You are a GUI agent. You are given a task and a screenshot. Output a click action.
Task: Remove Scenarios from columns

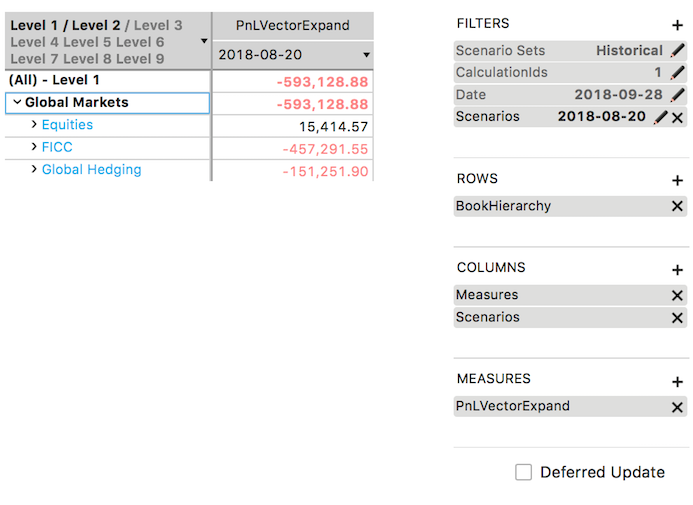click(677, 317)
